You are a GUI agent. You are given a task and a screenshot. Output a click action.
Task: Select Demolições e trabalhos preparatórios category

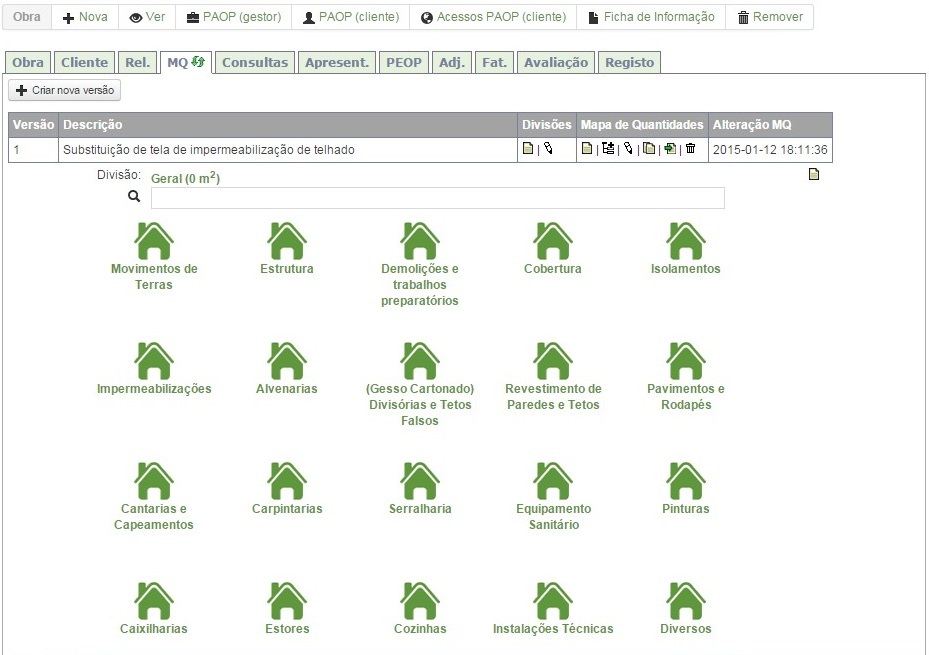click(x=419, y=265)
